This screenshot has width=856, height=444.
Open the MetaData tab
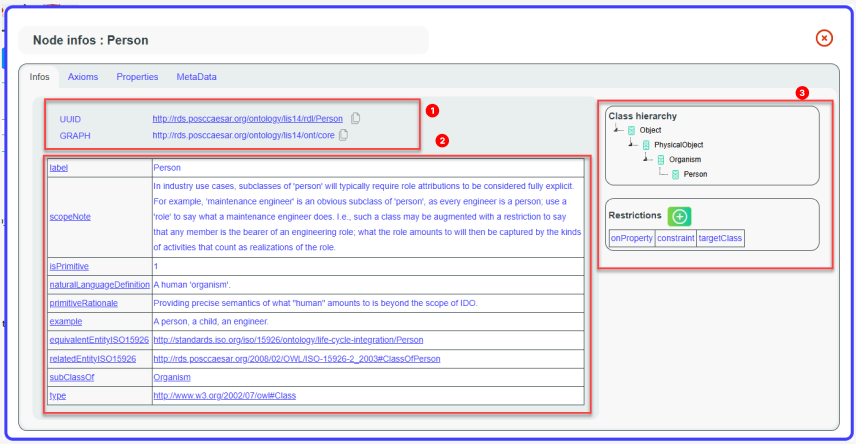coord(197,77)
